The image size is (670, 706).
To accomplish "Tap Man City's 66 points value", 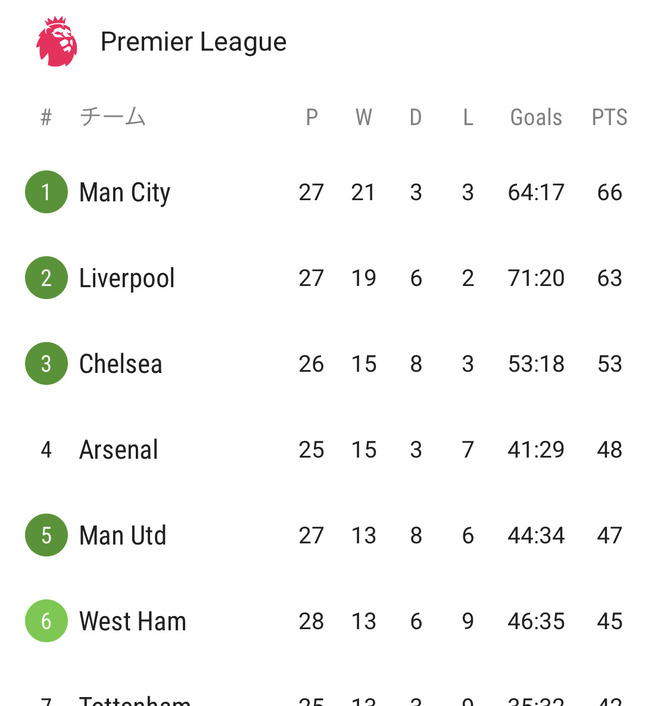I will [610, 192].
